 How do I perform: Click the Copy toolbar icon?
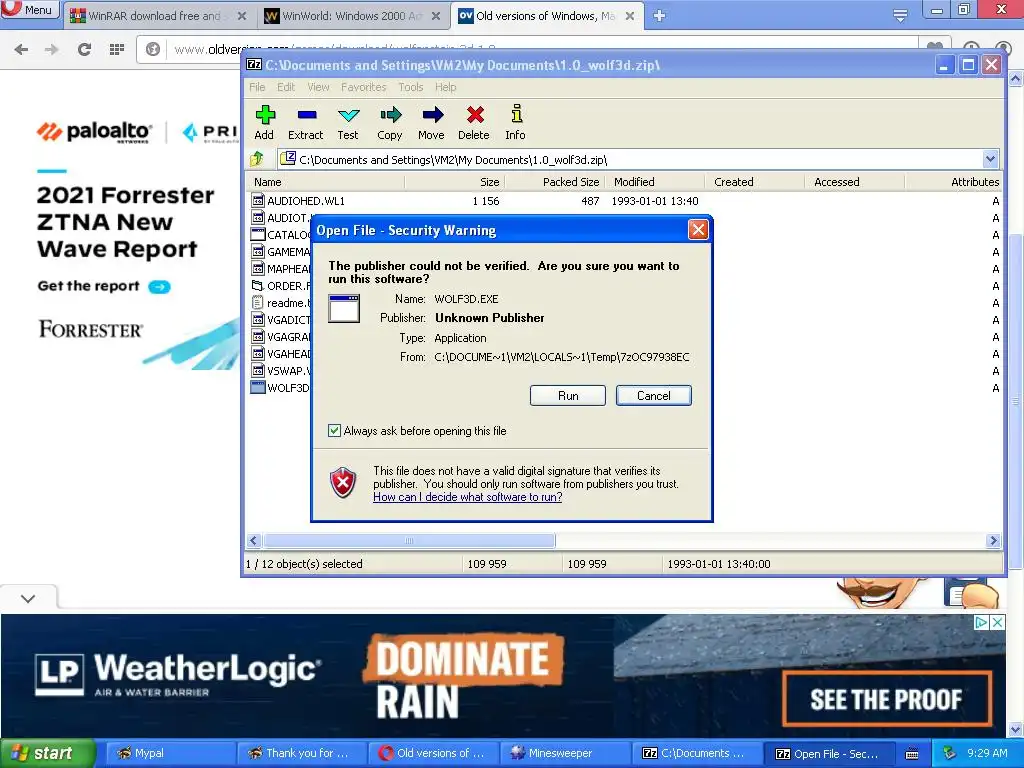coord(390,116)
